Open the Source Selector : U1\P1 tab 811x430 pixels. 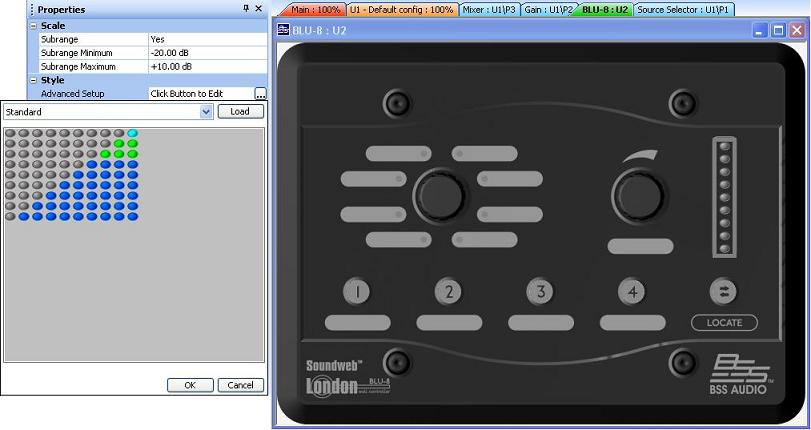[x=682, y=10]
